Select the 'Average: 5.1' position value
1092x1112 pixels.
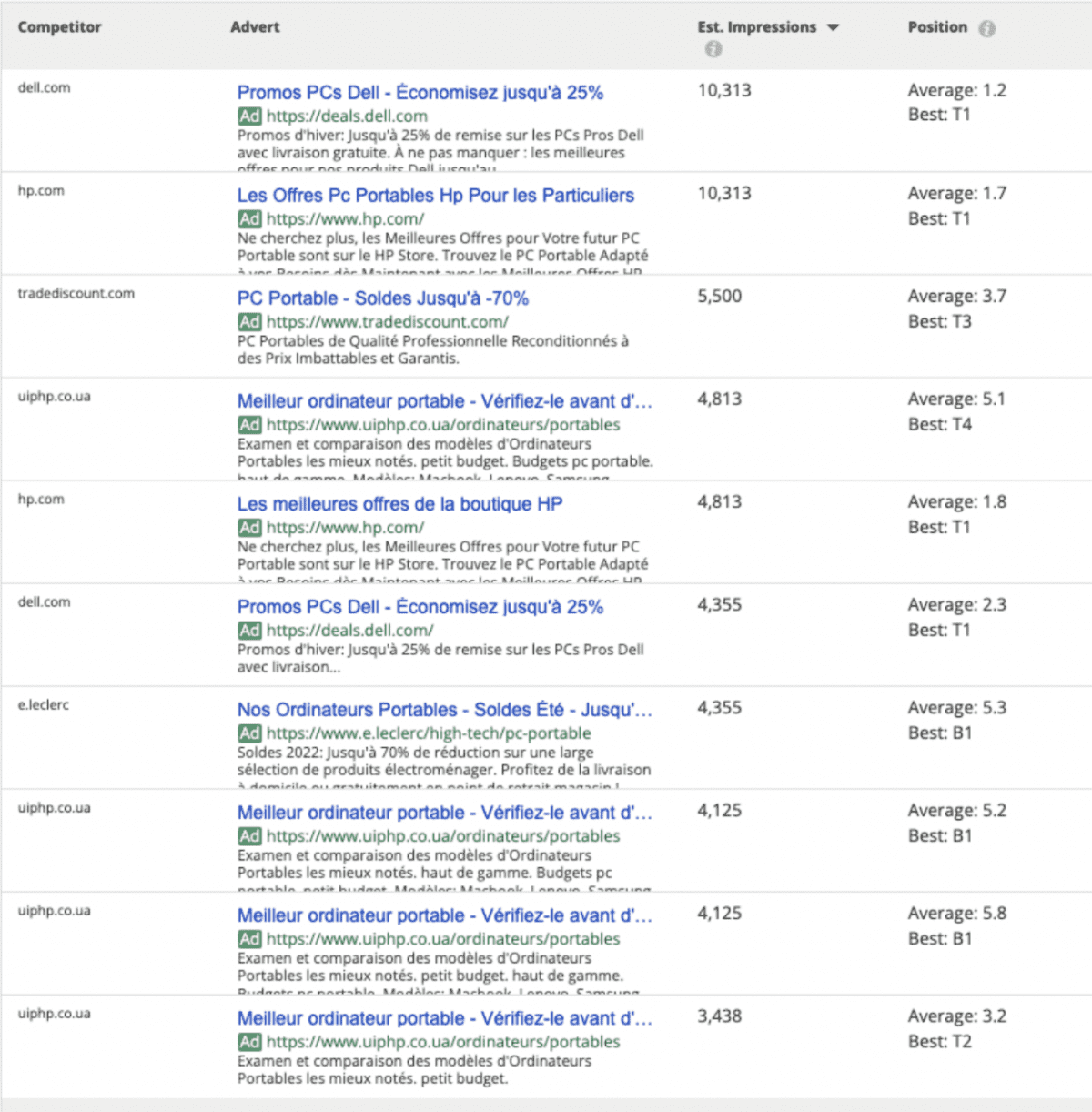click(957, 399)
